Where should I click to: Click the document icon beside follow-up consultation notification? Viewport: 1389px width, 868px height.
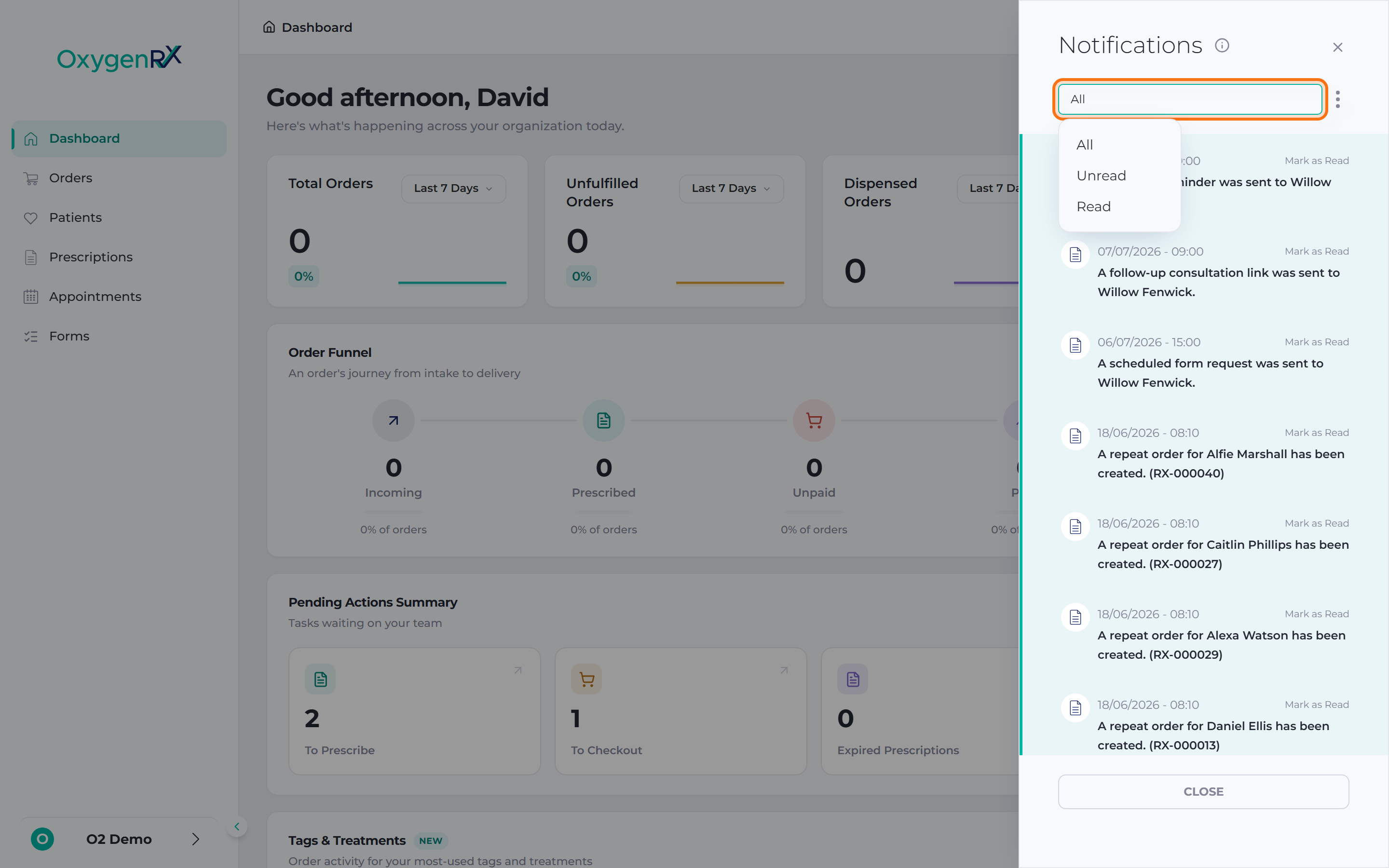(x=1075, y=254)
